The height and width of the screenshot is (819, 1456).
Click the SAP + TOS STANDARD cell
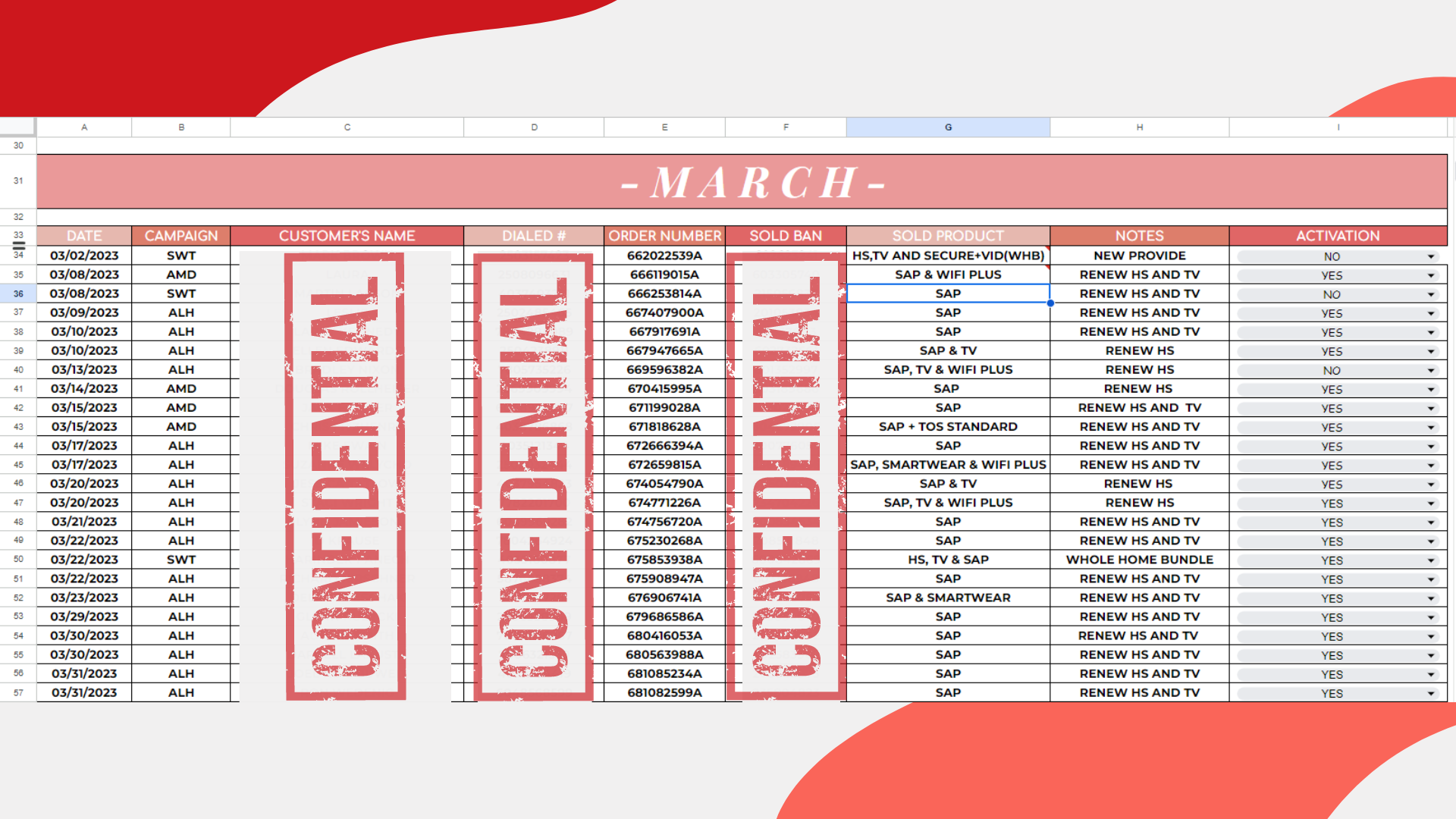[948, 427]
